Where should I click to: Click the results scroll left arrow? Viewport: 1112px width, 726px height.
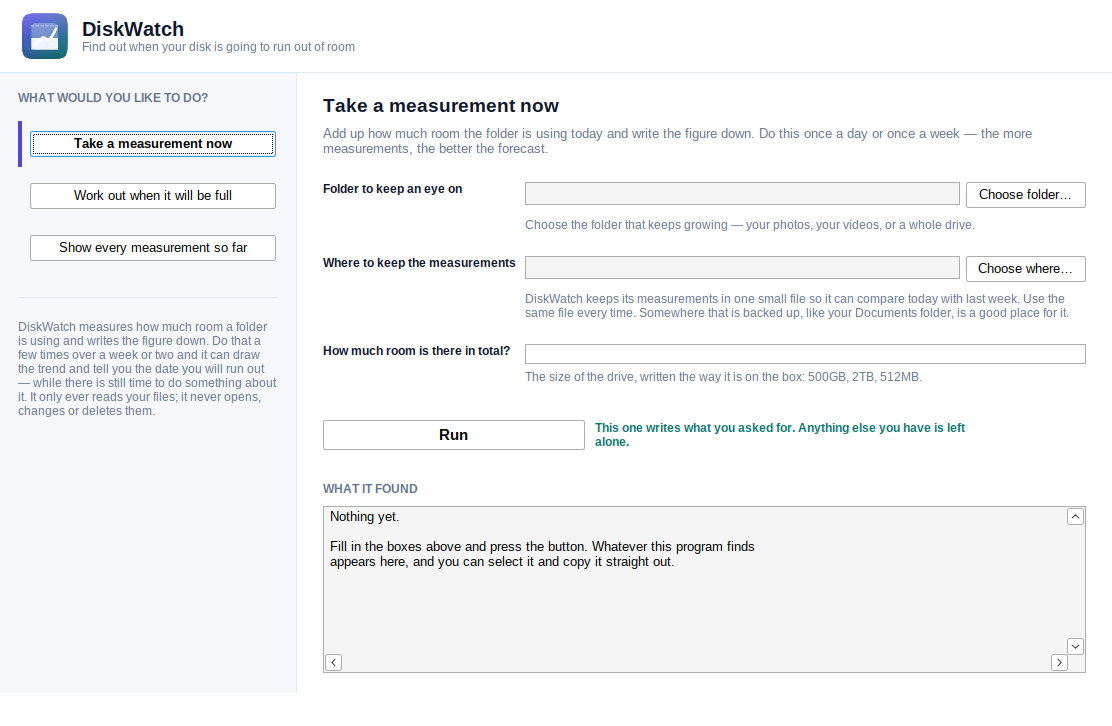[333, 662]
